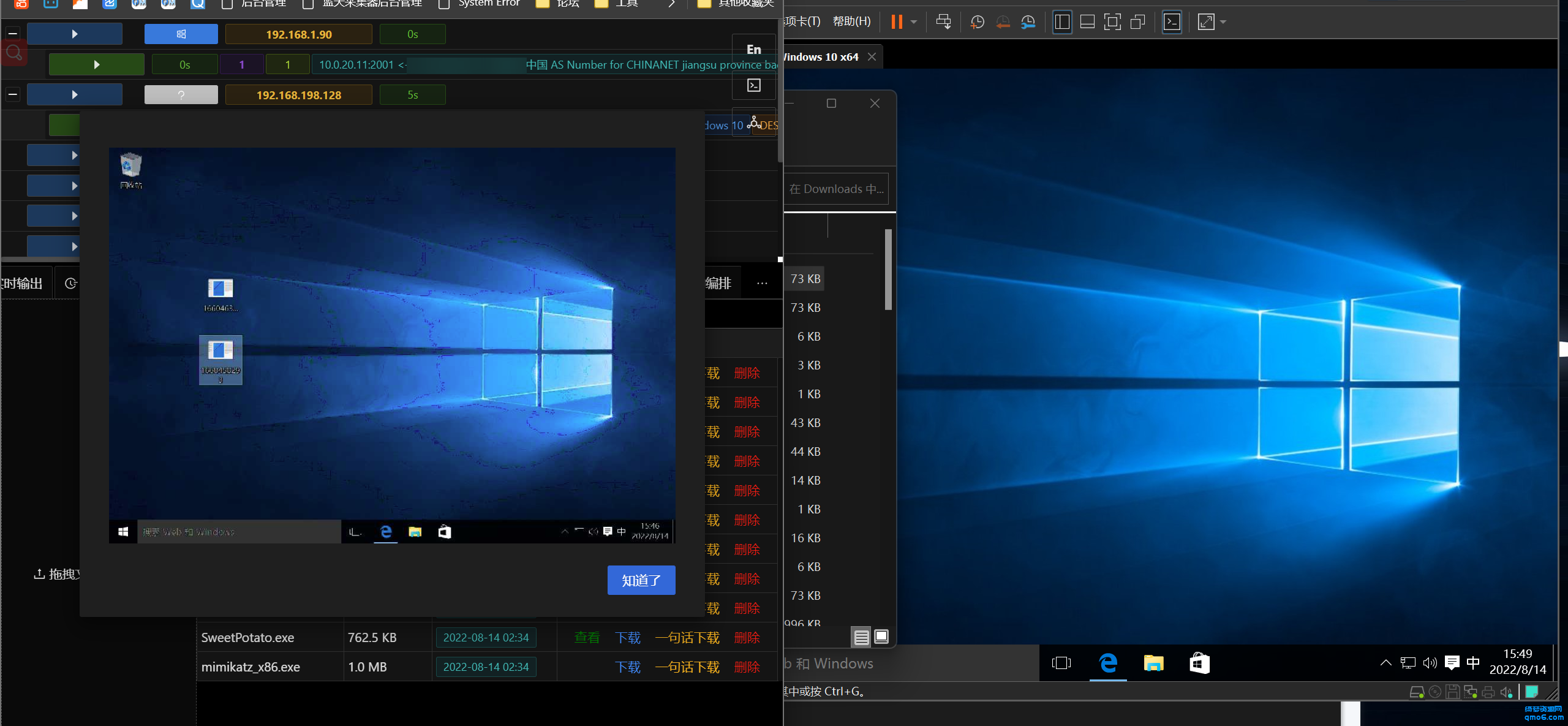Viewport: 1568px width, 726px height.
Task: Click the stretch guest display icon
Action: pyautogui.click(x=1206, y=22)
